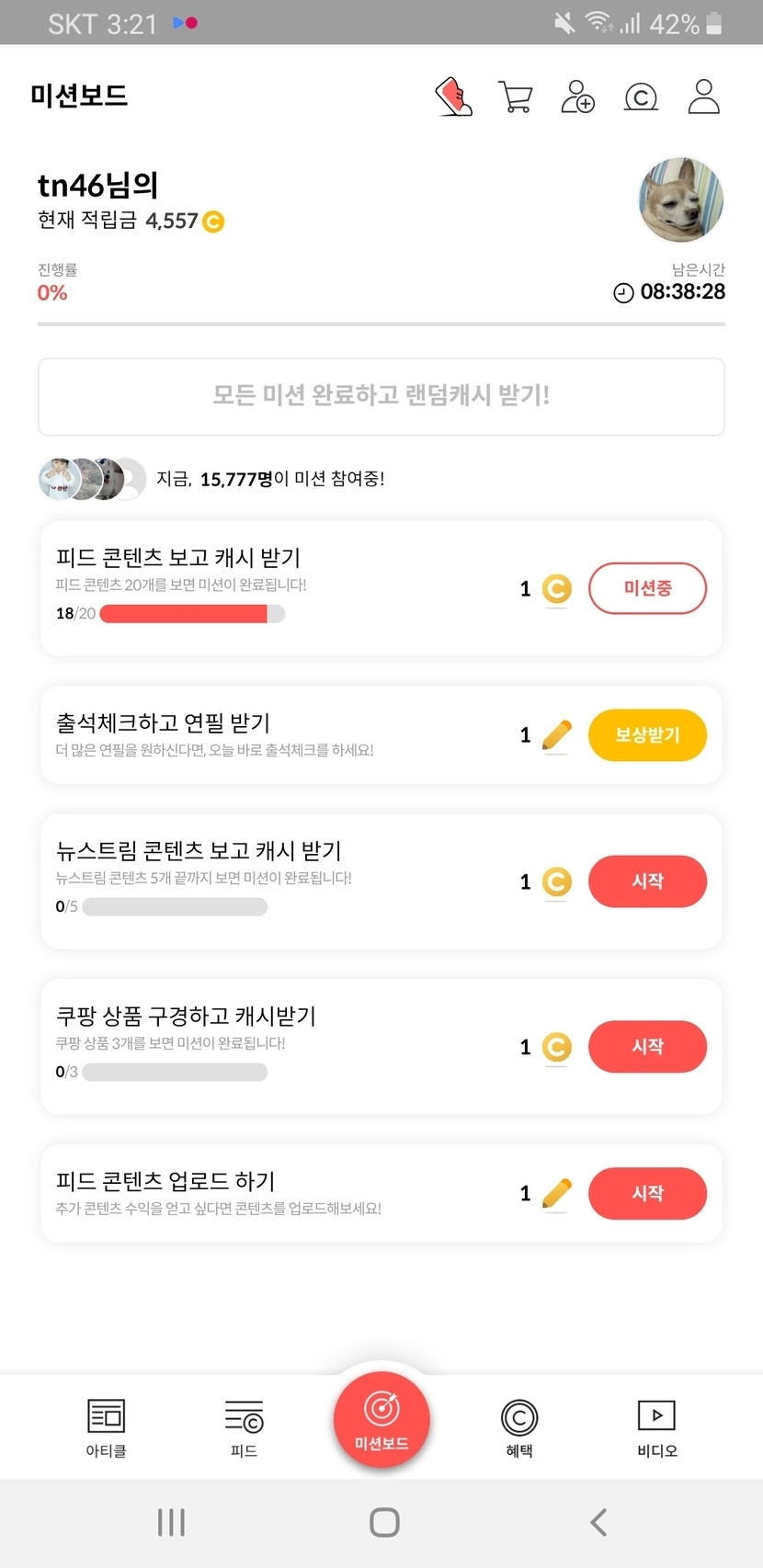Image resolution: width=763 pixels, height=1568 pixels.
Task: Open the shopping cart icon
Action: coord(515,97)
